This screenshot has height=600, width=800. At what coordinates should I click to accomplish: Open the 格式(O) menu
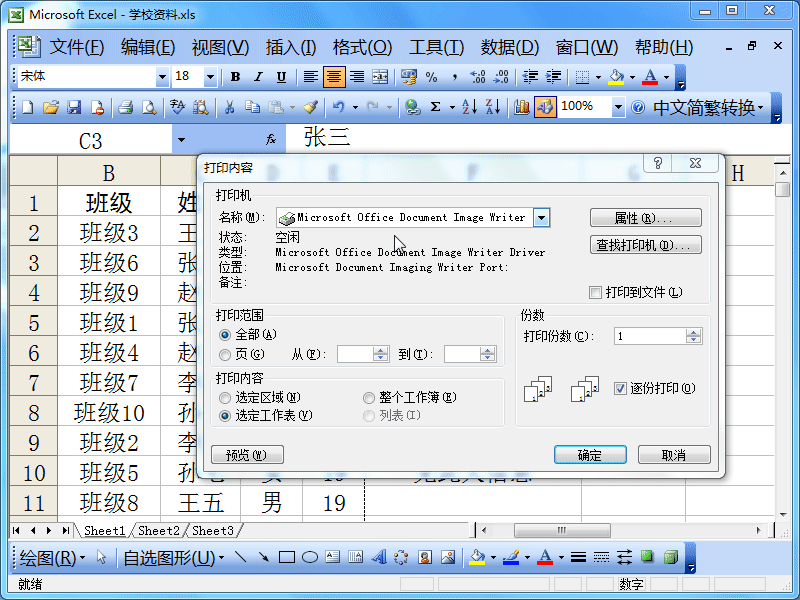362,47
